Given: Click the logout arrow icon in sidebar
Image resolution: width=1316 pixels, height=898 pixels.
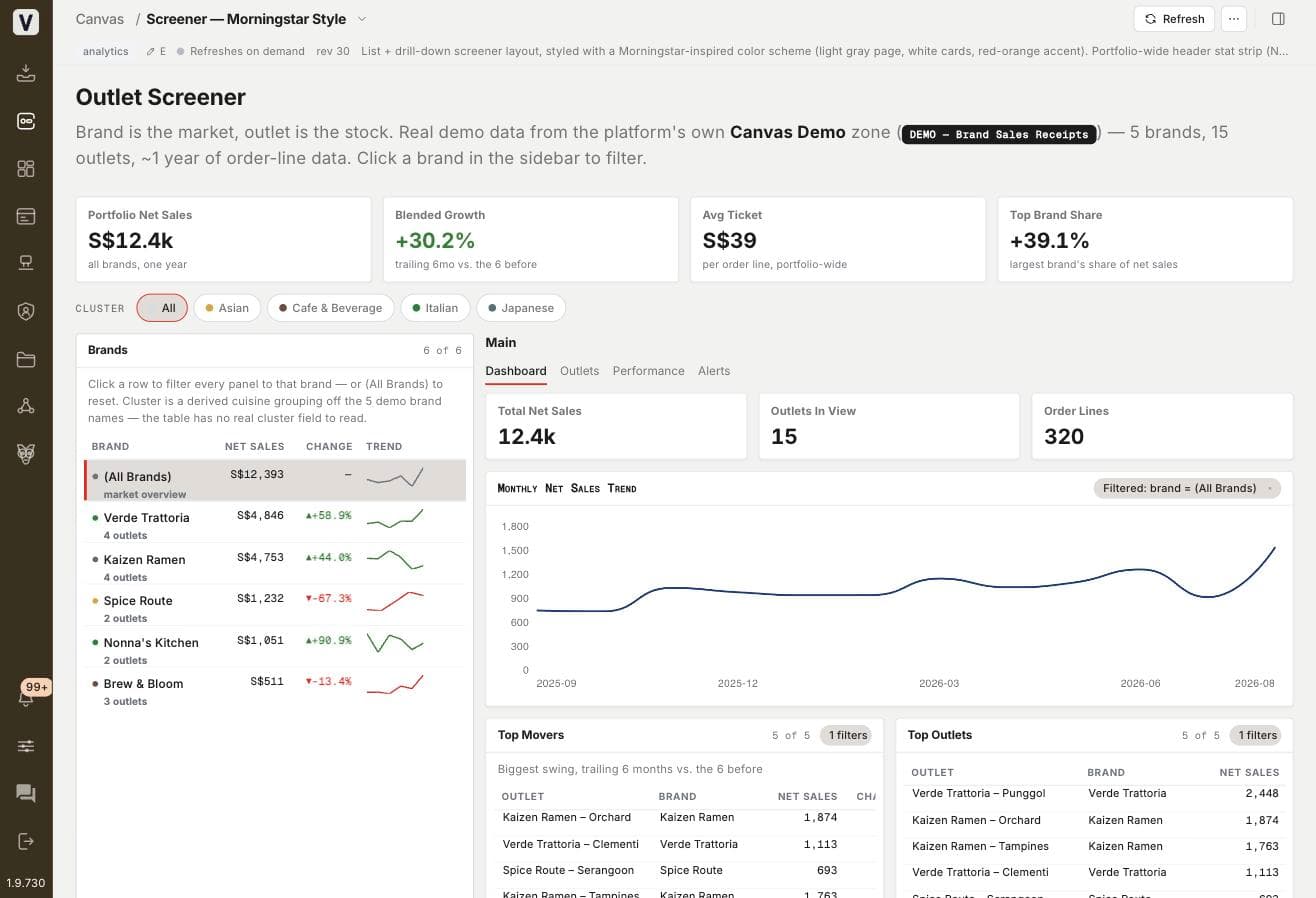Looking at the screenshot, I should (x=26, y=841).
